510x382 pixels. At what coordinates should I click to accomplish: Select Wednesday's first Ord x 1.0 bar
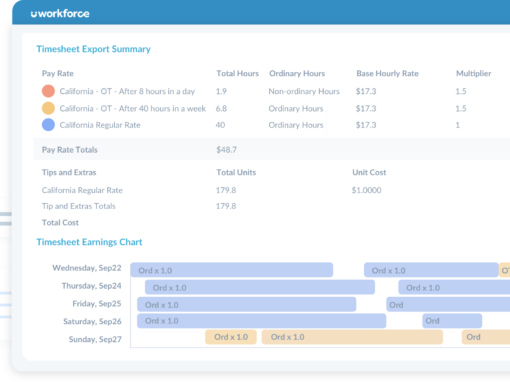(x=232, y=270)
